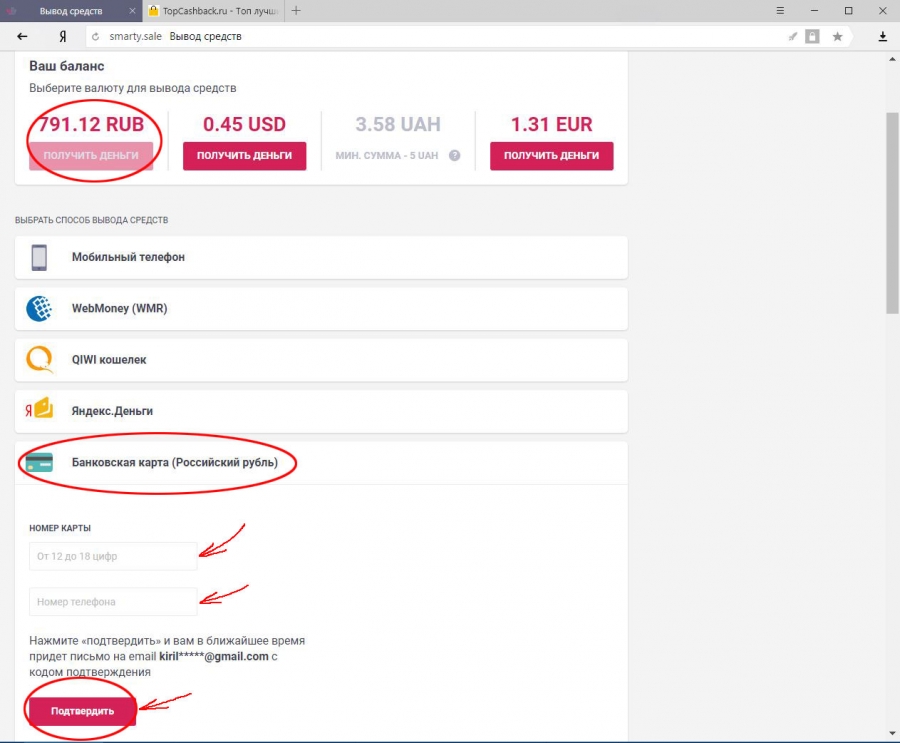900x743 pixels.
Task: Click the email text kiril*****@gmail.com
Action: 214,656
